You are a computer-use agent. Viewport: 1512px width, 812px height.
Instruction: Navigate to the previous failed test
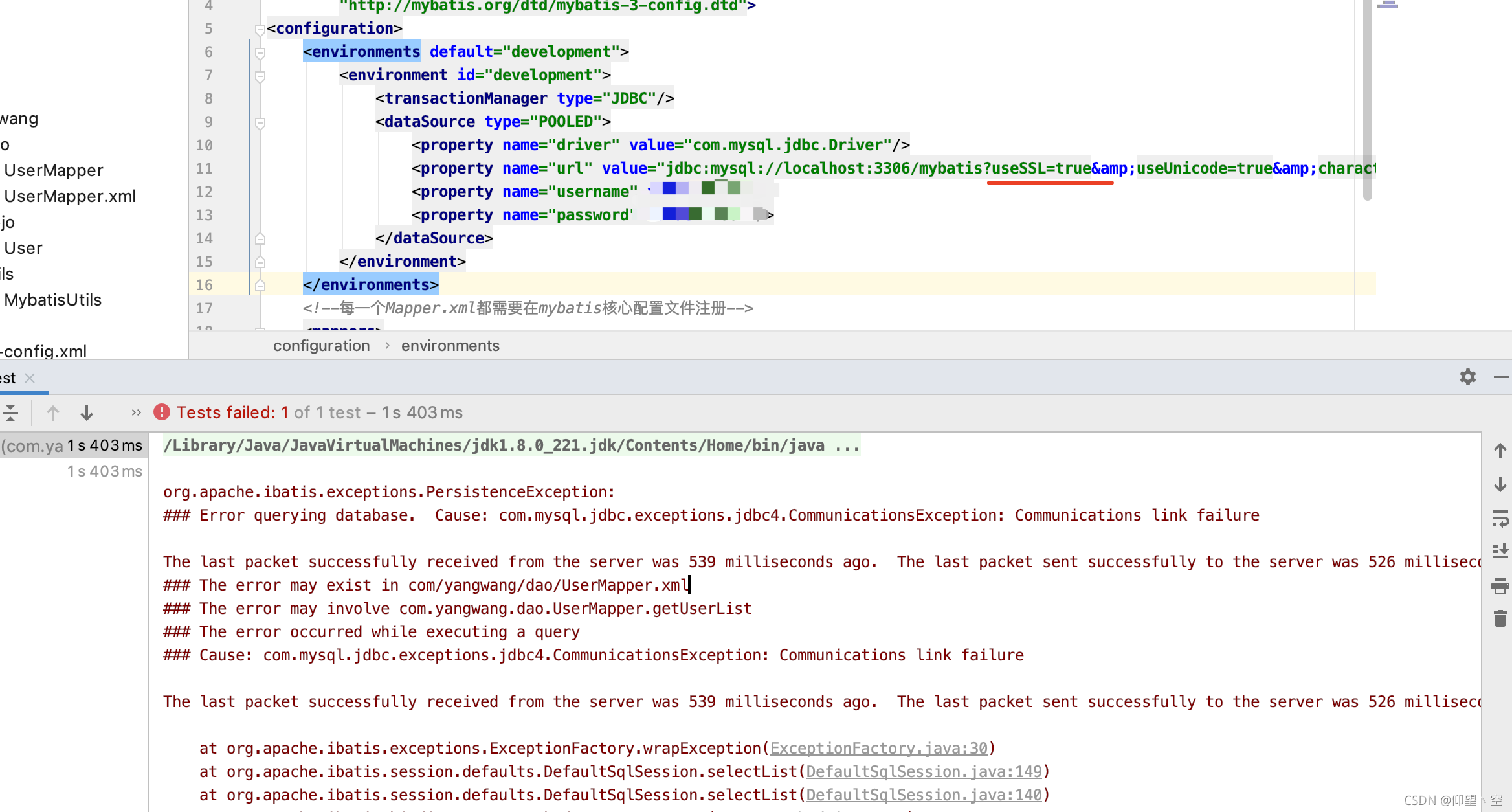52,412
